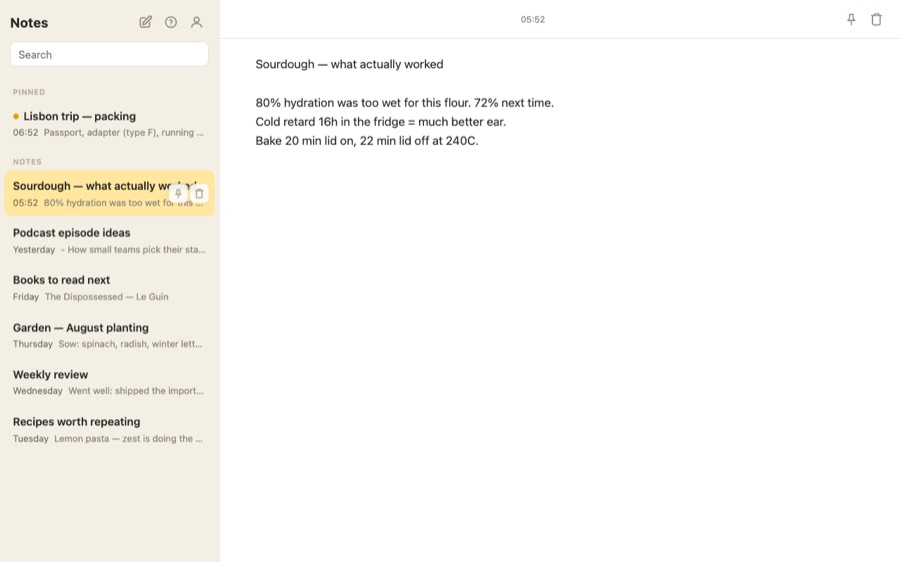The width and height of the screenshot is (900, 562).
Task: Pin the open note from top bar
Action: point(851,20)
